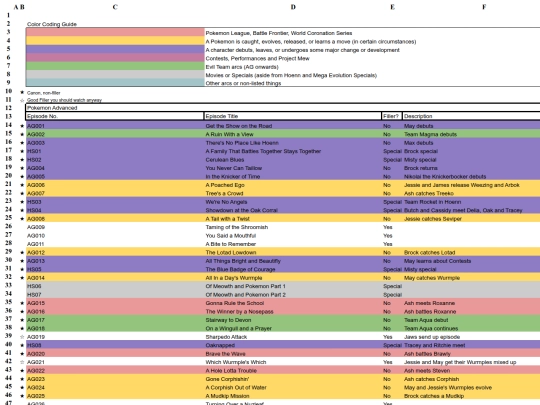
Task: Select 'Ash catches Treeko' description cell
Action: (471, 194)
